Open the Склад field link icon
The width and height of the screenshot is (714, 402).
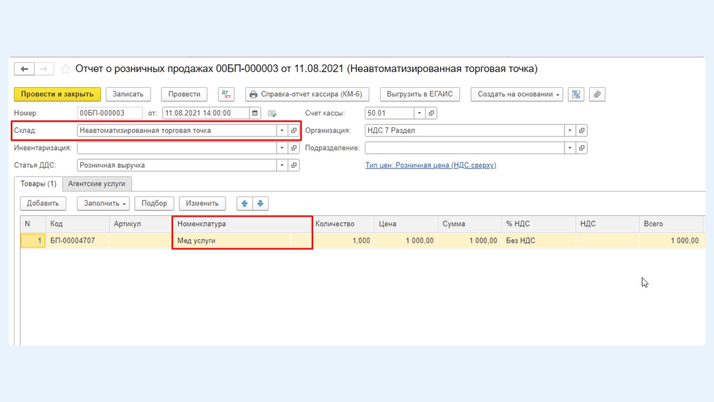pyautogui.click(x=294, y=130)
